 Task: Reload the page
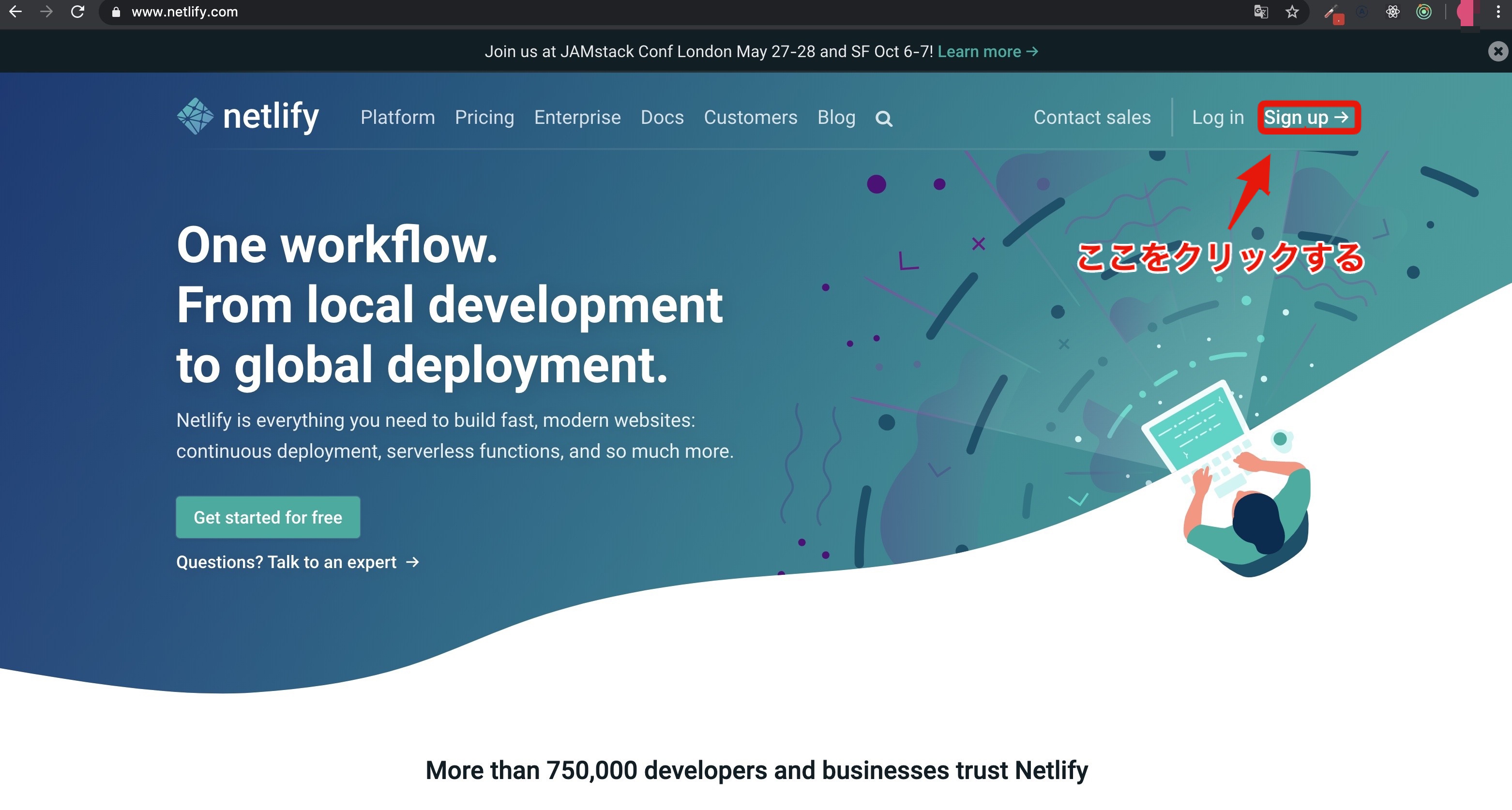coord(77,12)
